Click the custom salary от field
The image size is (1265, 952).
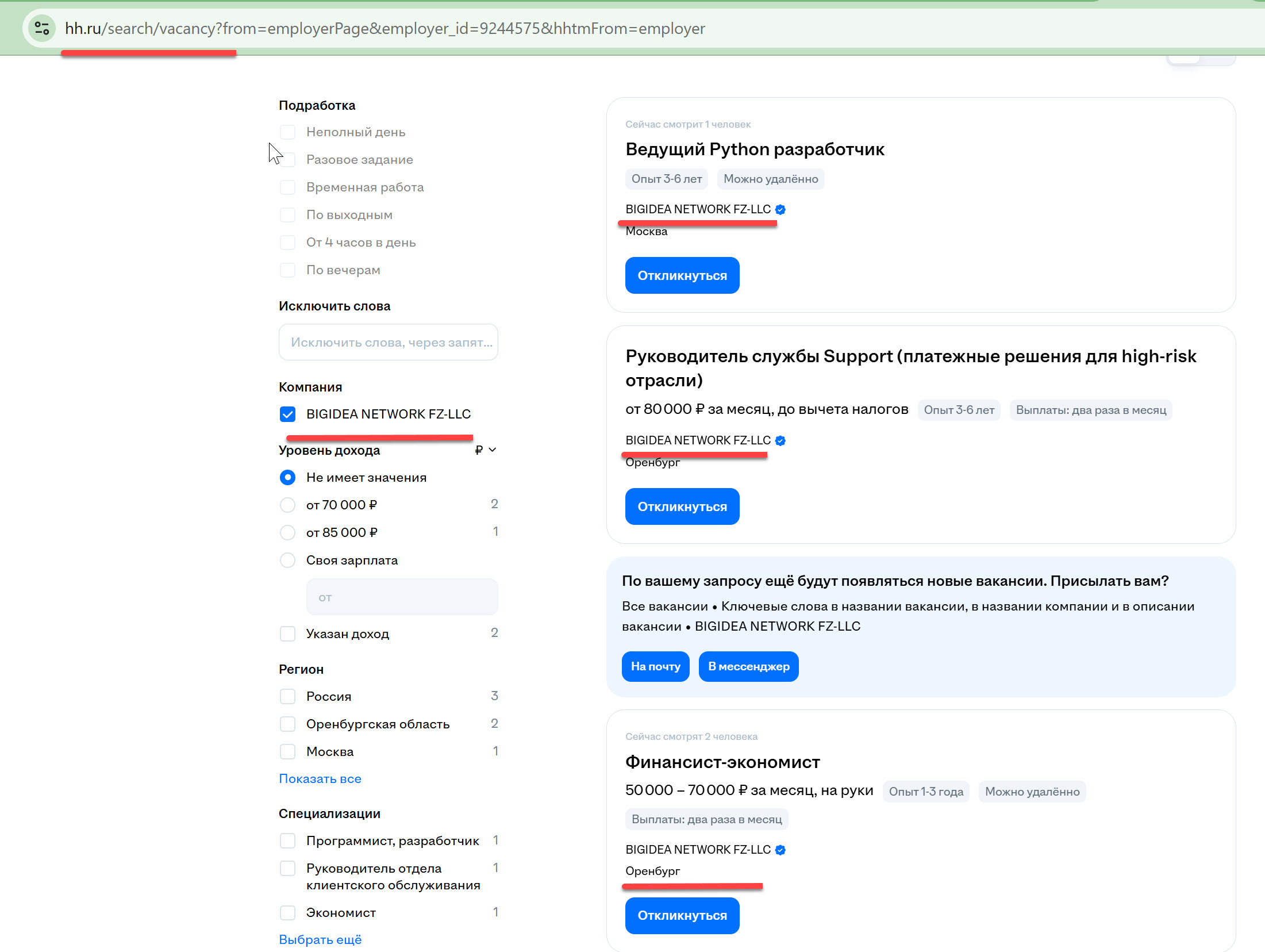pyautogui.click(x=401, y=597)
